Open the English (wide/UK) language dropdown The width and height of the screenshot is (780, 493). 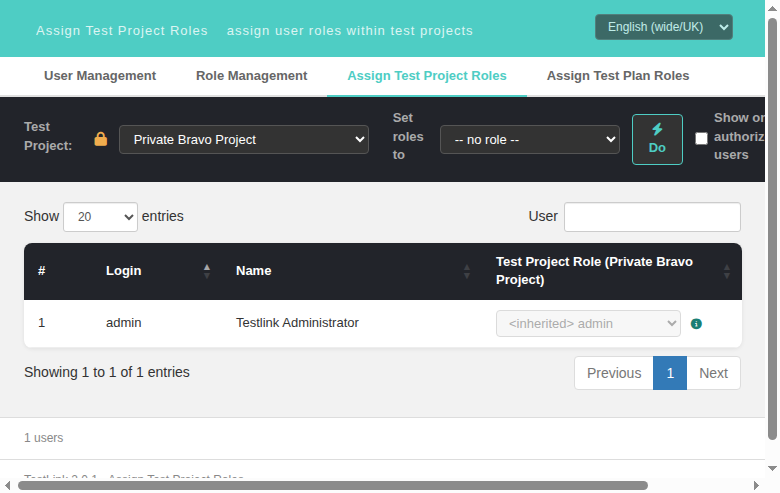(664, 27)
